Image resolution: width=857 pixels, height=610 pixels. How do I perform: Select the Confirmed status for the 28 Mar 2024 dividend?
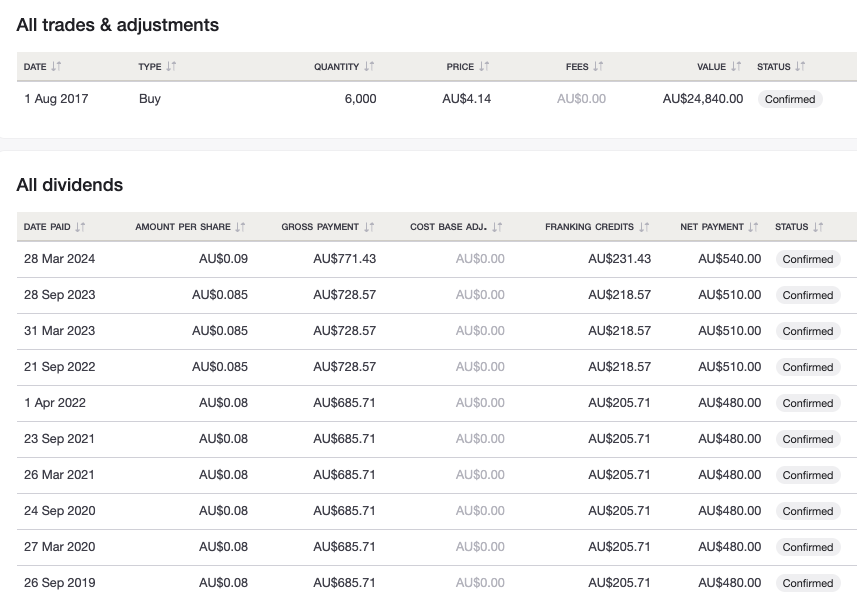click(x=808, y=259)
